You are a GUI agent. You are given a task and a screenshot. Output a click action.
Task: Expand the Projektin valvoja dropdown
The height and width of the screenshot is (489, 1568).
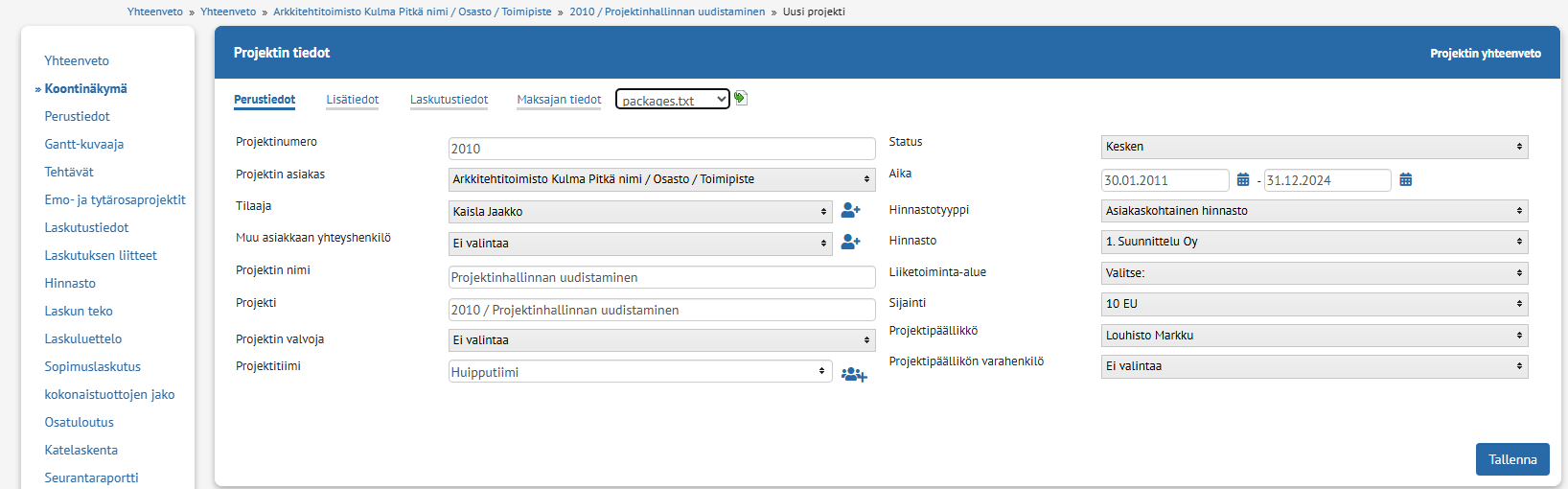pos(662,340)
